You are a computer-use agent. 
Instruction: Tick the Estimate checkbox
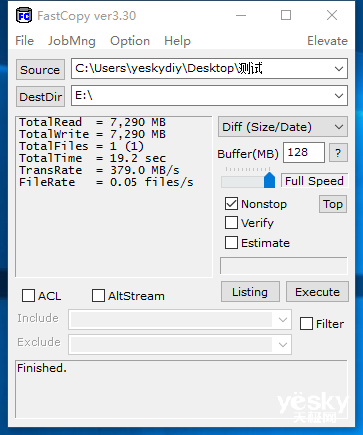pyautogui.click(x=231, y=243)
